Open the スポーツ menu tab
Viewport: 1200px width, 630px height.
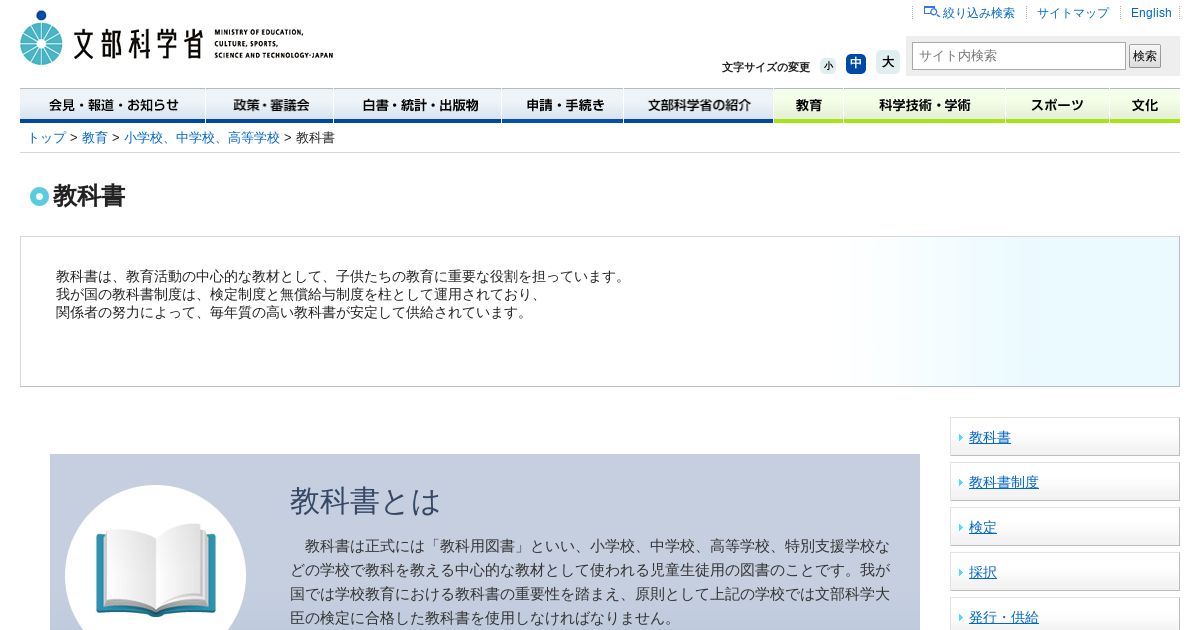pyautogui.click(x=1057, y=105)
